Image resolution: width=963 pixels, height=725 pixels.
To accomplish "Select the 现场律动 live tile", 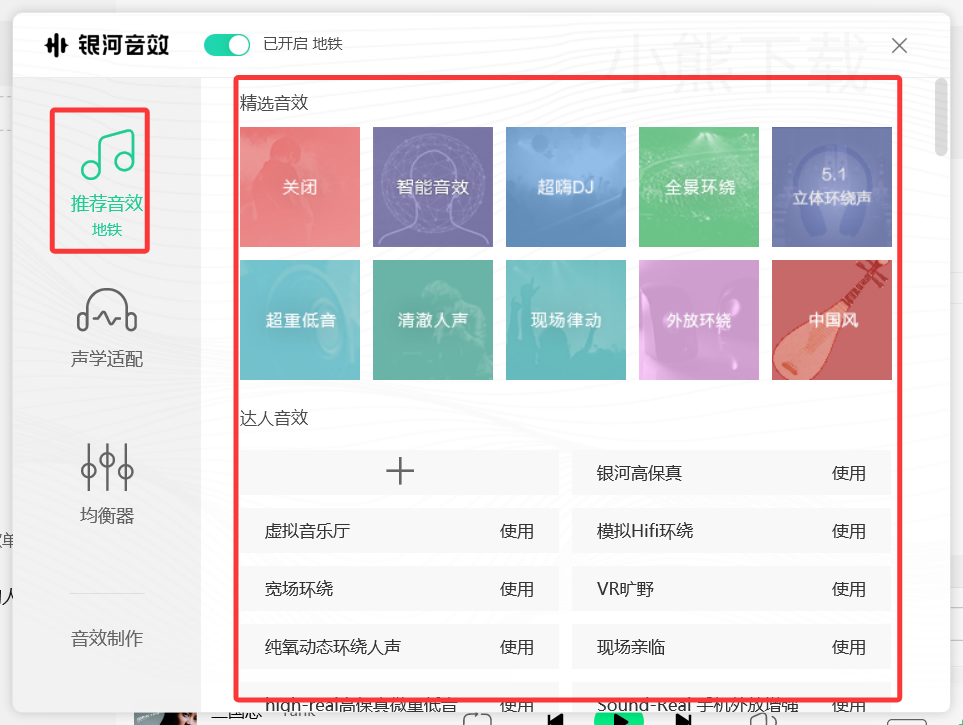I will (x=566, y=320).
